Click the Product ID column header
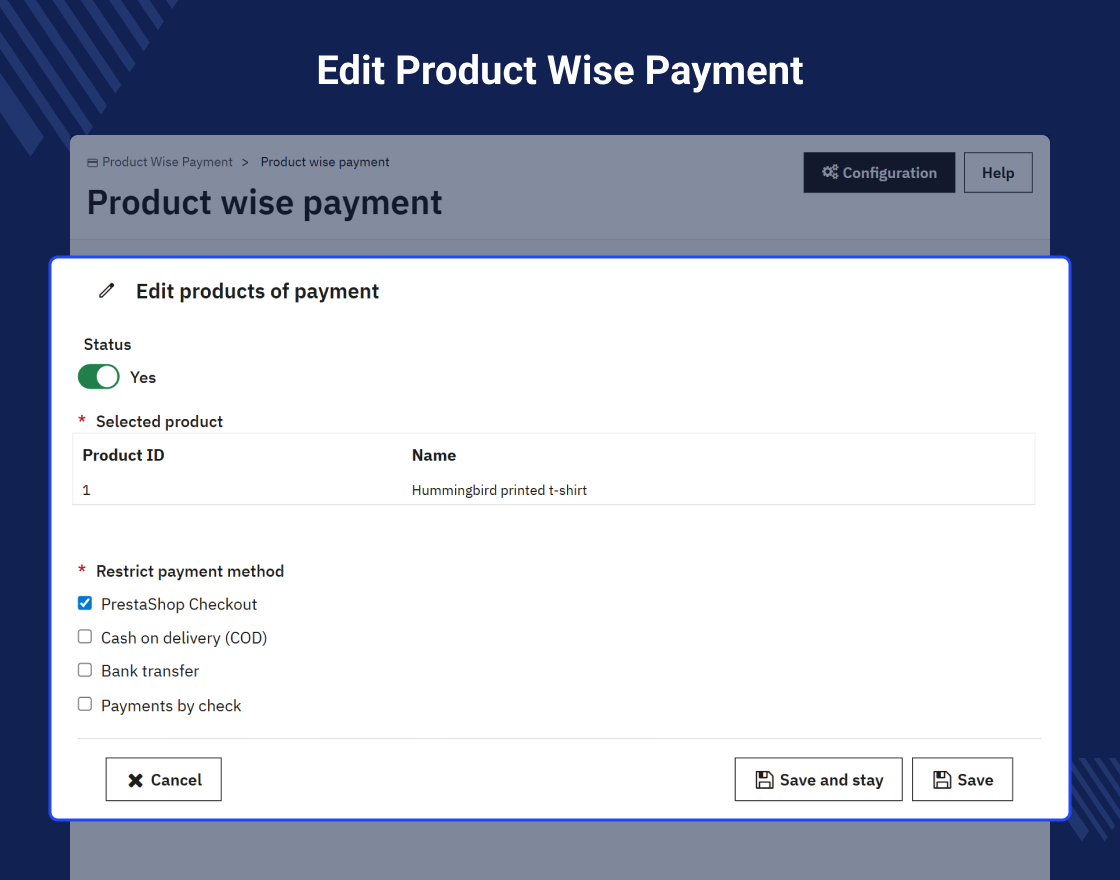1120x880 pixels. pyautogui.click(x=124, y=455)
